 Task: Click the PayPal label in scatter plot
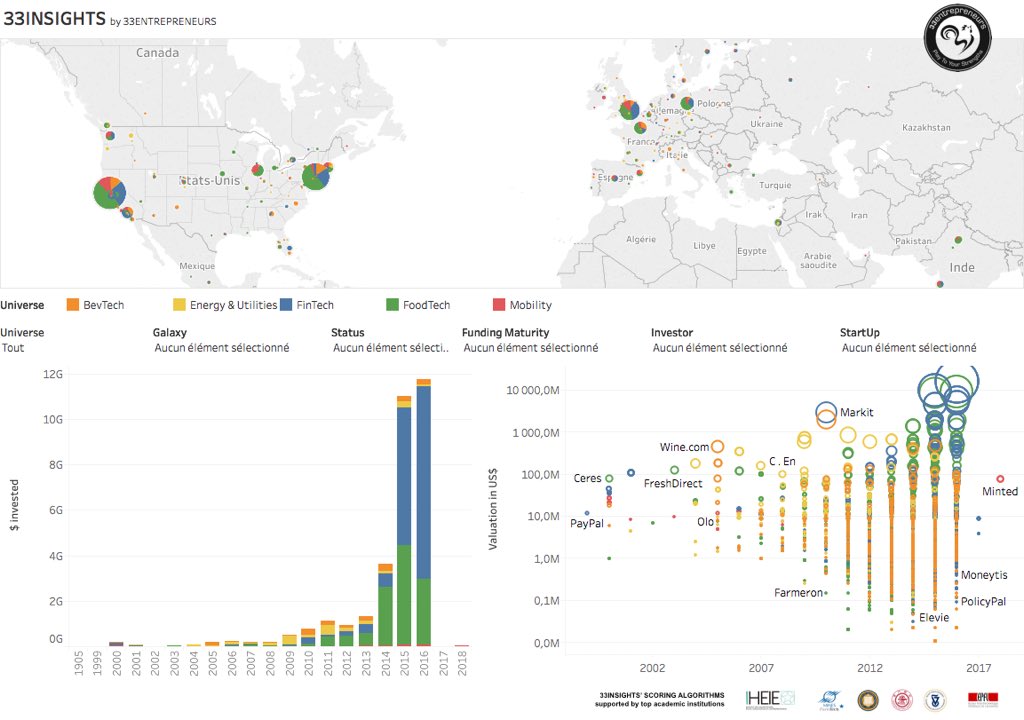(586, 523)
